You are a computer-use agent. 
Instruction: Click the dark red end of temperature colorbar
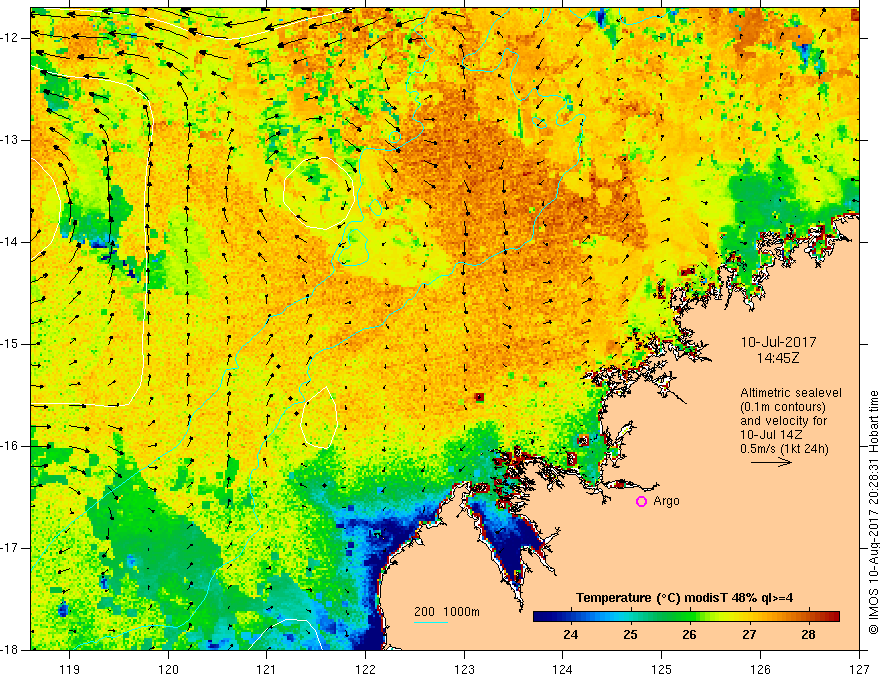tap(832, 617)
